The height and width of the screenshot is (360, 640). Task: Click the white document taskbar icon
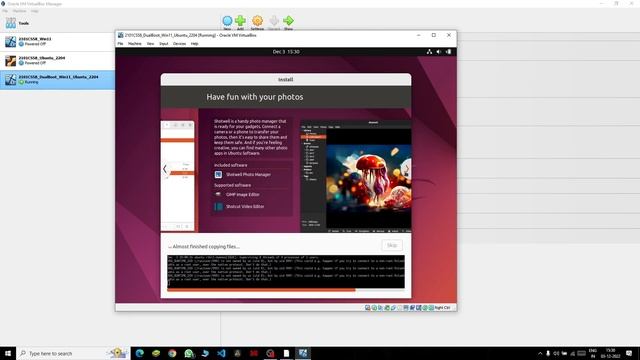(x=287, y=353)
